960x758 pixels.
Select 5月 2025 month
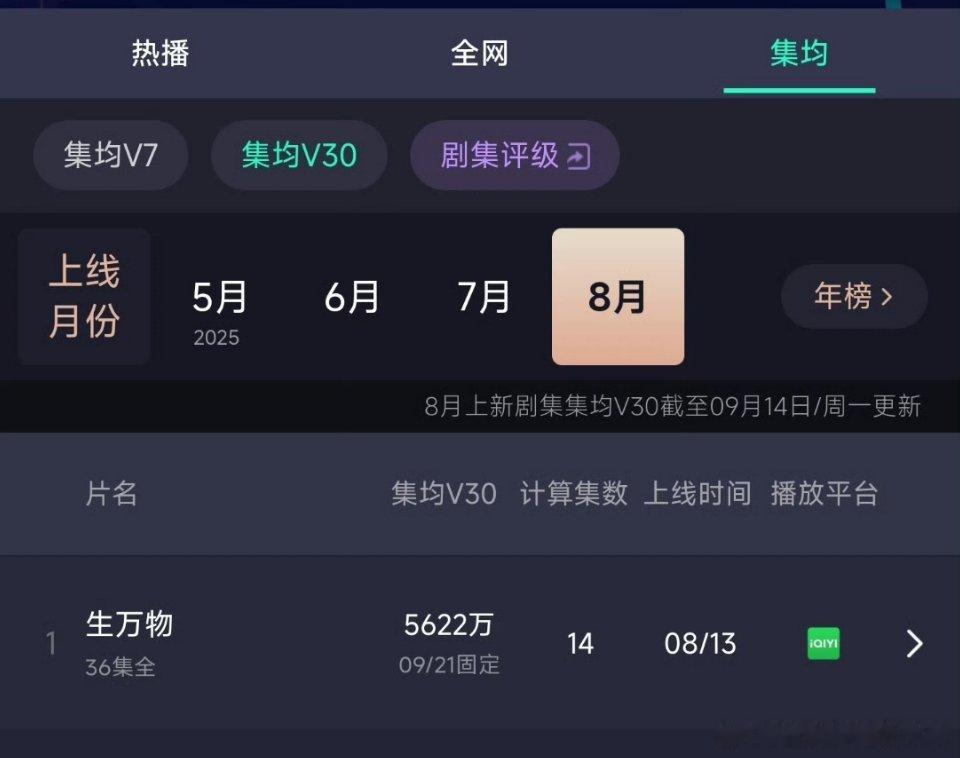(x=219, y=310)
